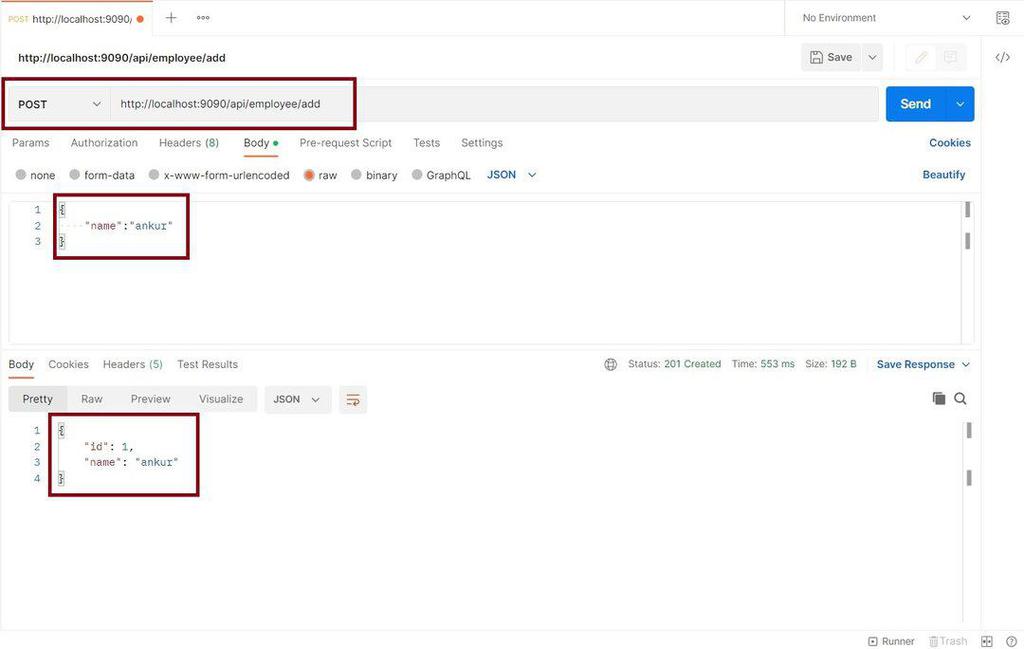Screen dimensions: 1024x649
Task: Select the request Body tab
Action: tap(261, 142)
